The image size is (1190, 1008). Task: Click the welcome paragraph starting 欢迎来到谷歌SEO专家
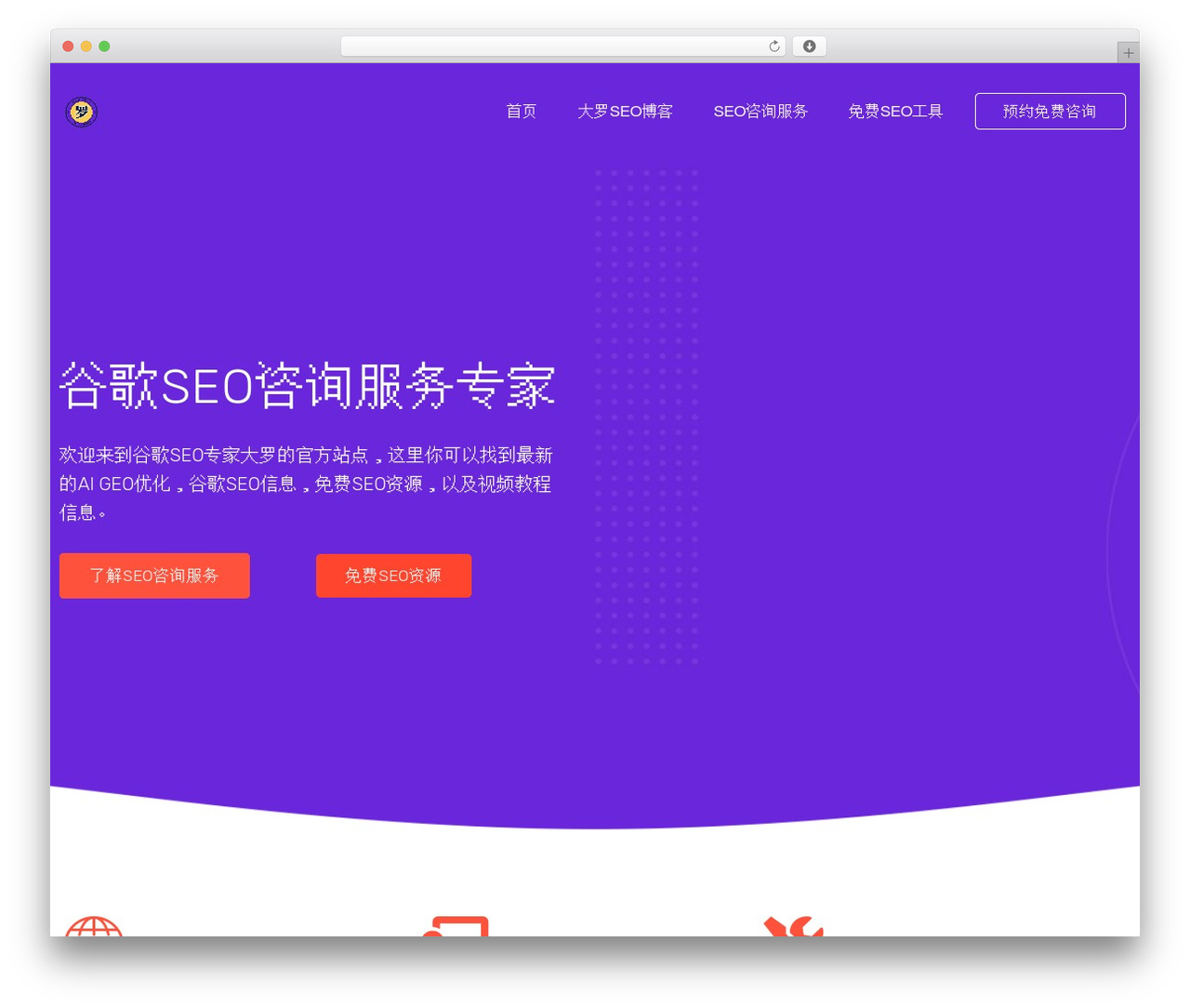[306, 484]
